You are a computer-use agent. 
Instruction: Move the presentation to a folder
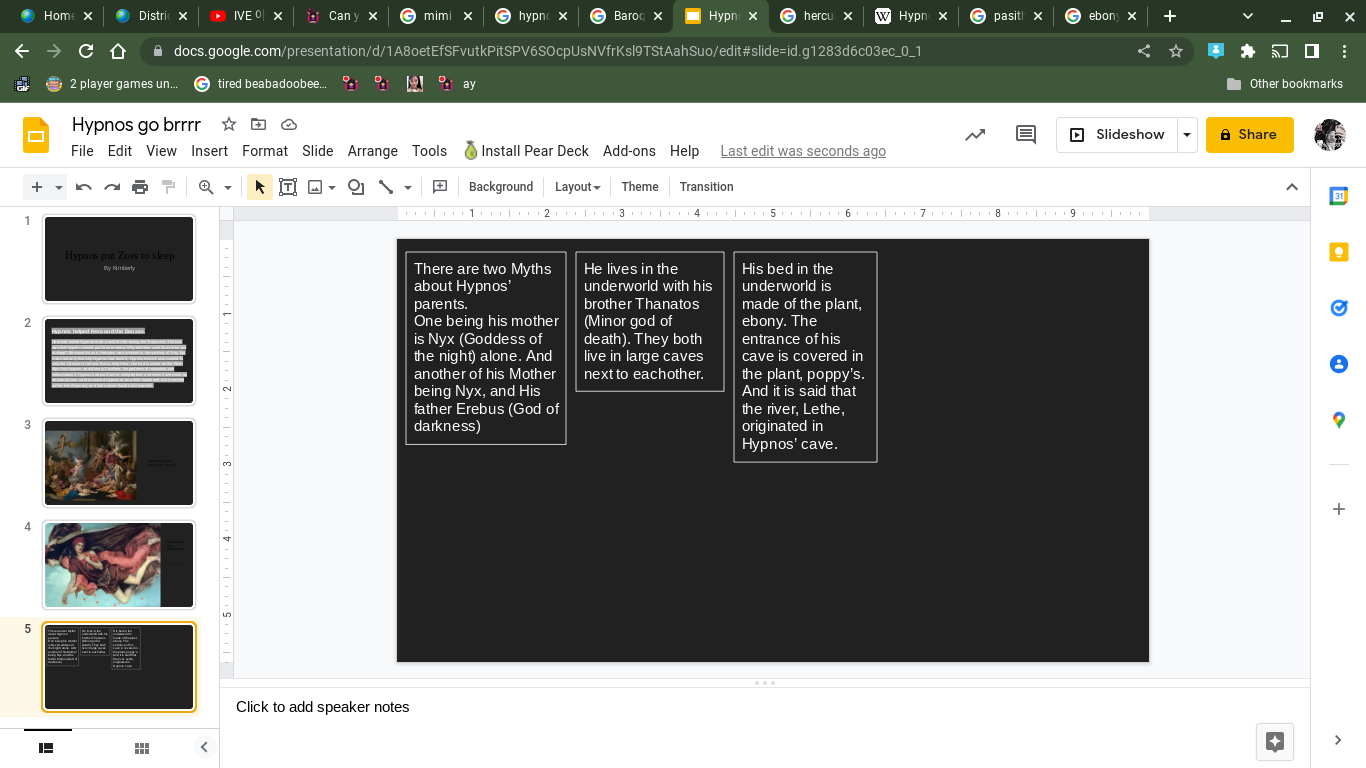point(259,124)
